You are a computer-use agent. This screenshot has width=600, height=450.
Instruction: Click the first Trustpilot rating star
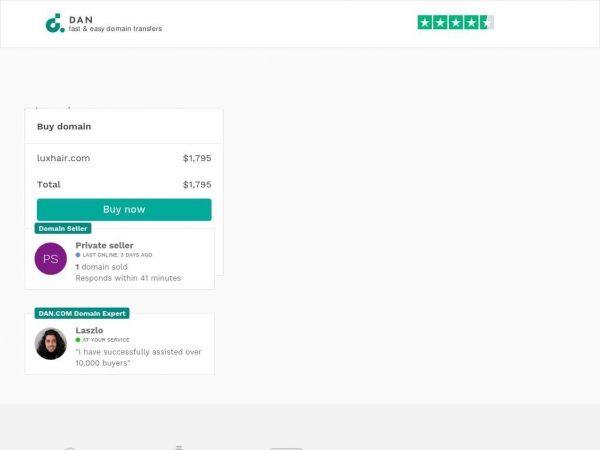(425, 23)
